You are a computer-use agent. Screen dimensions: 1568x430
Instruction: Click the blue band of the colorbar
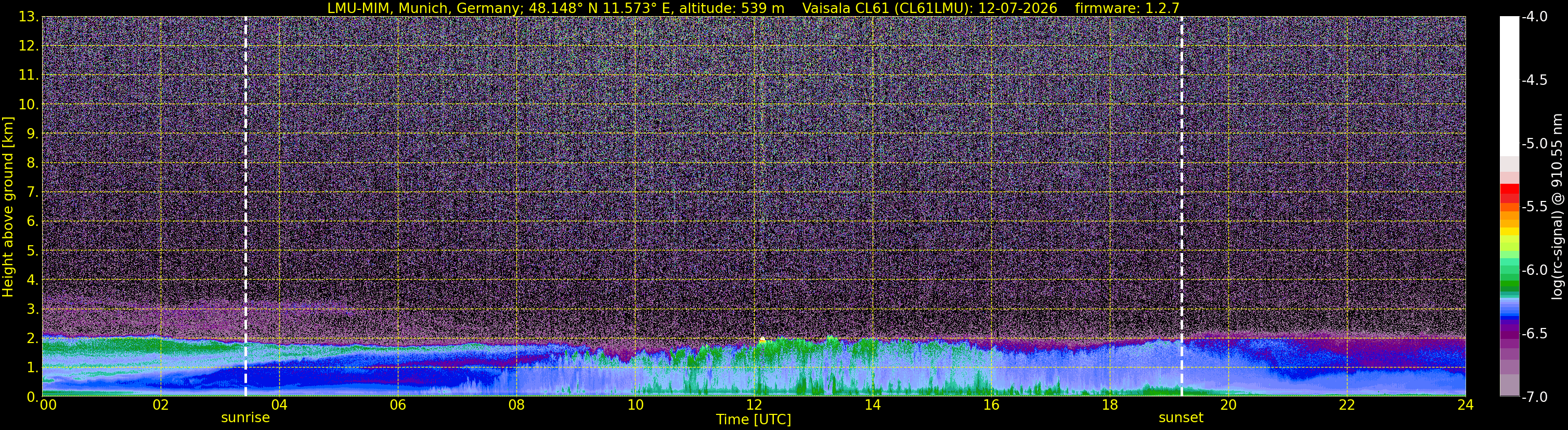coord(1509,309)
